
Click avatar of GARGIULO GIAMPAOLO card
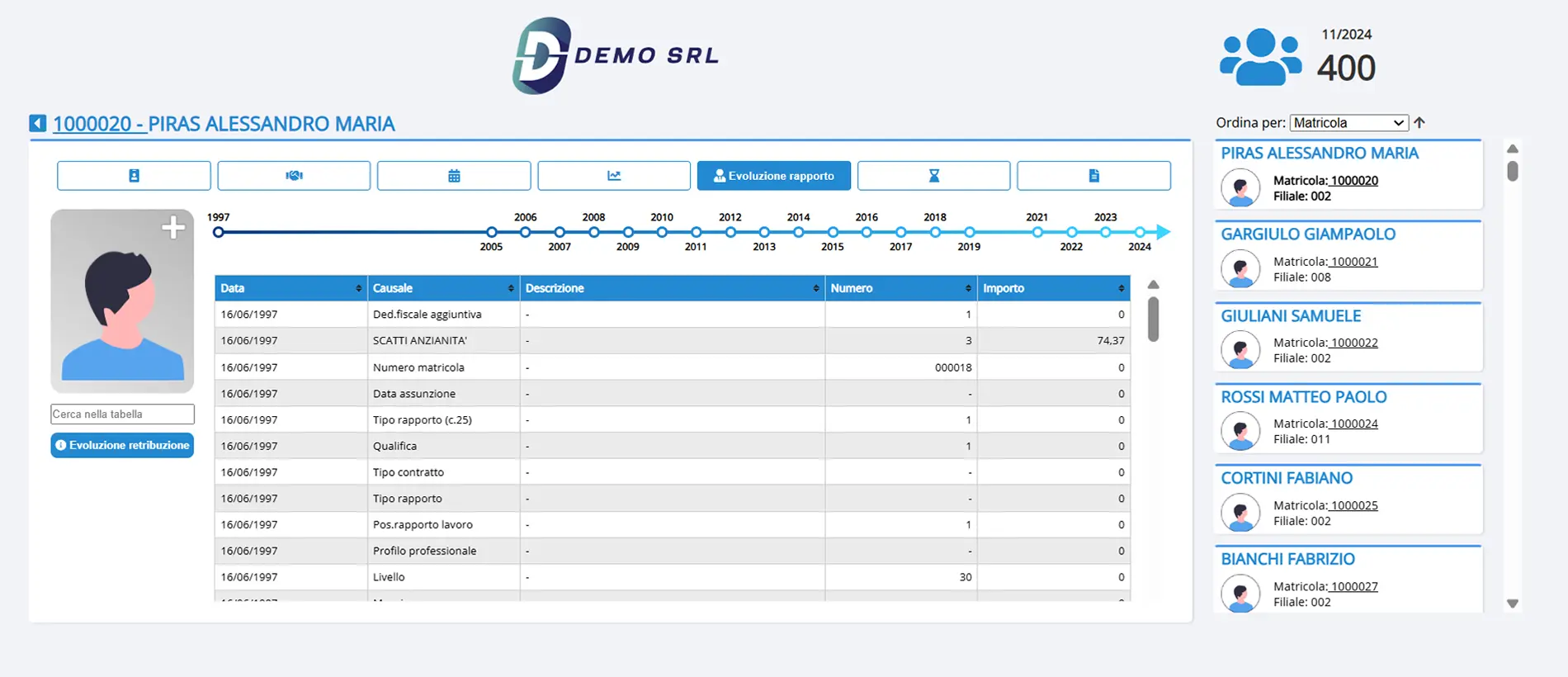point(1240,268)
